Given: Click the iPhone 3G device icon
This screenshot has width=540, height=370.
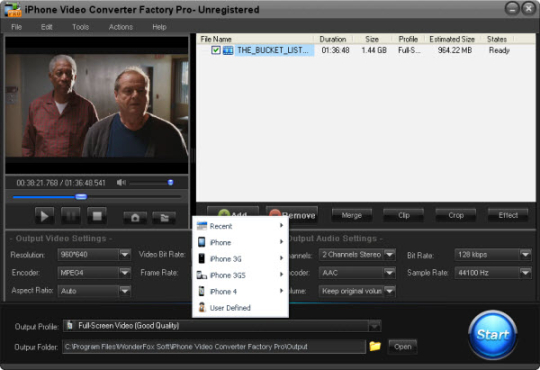Looking at the screenshot, I should [202, 259].
